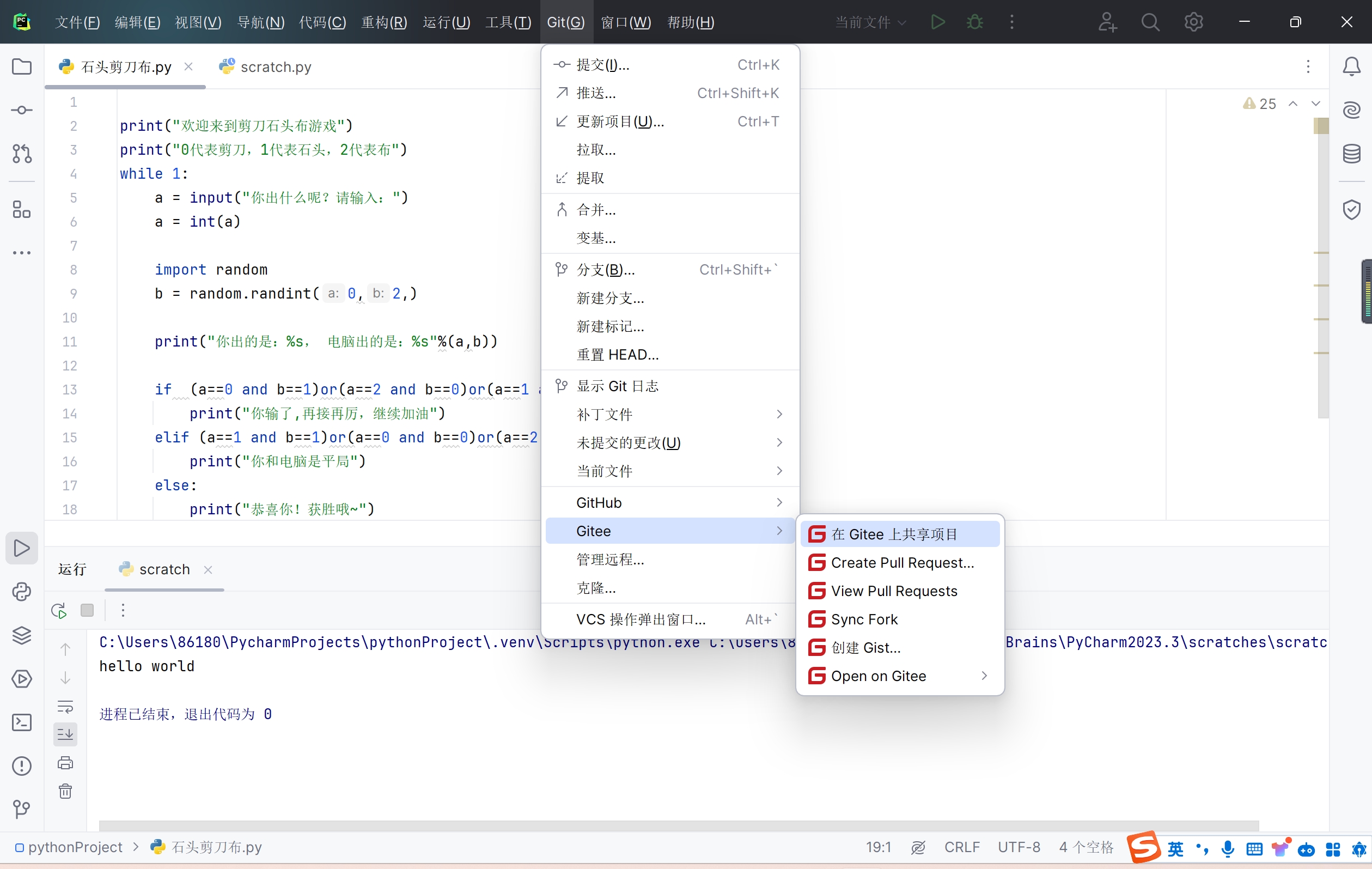Open the Structure tool window icon
The image size is (1372, 869).
point(22,209)
